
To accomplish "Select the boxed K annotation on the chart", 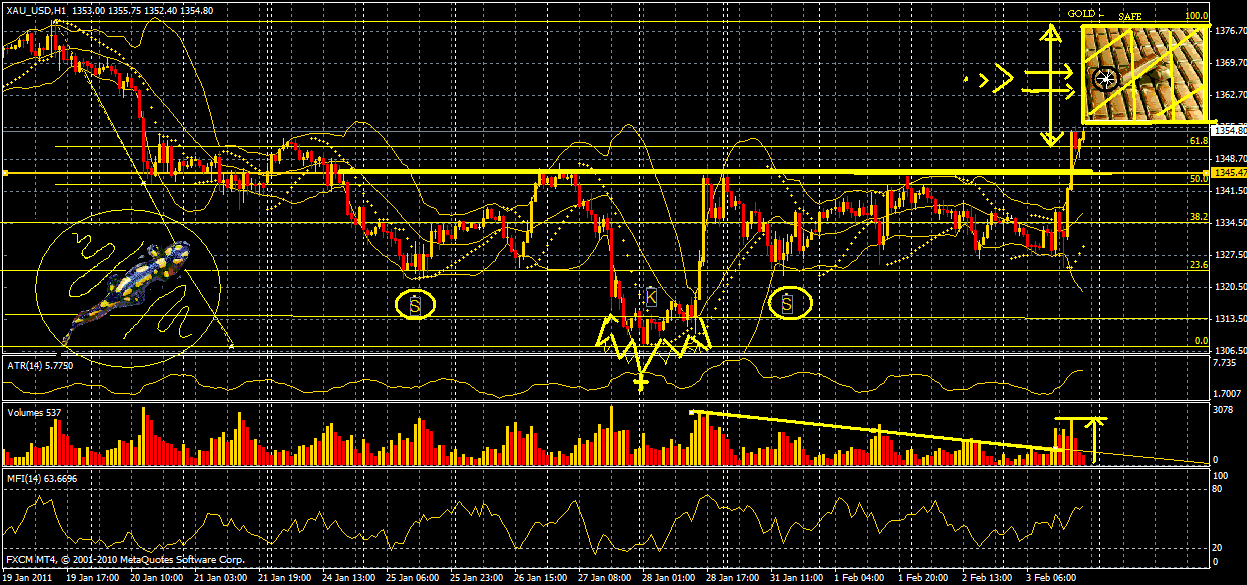I will tap(651, 297).
